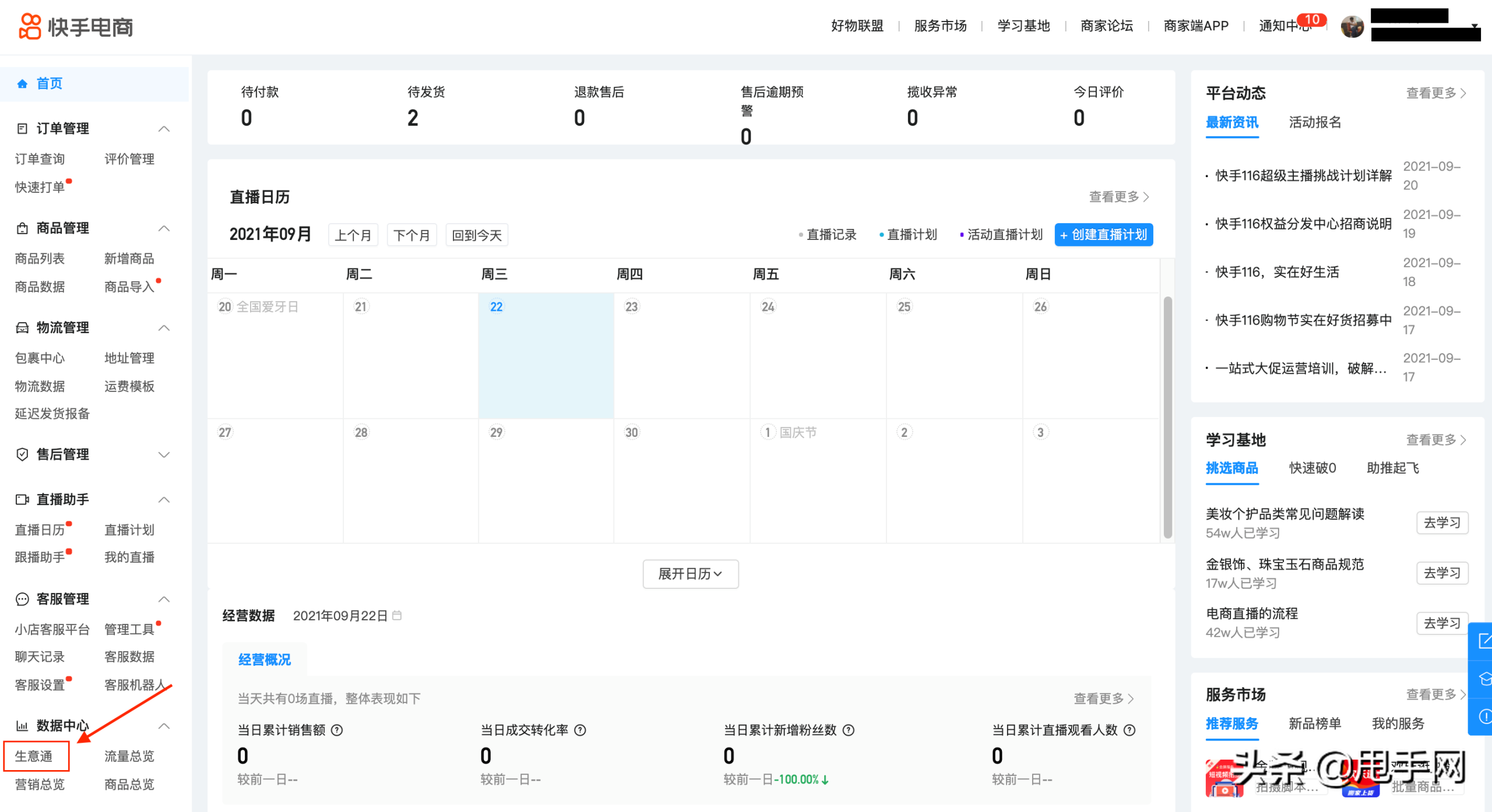Open 查看更多 in 直播日历
The height and width of the screenshot is (812, 1492).
coord(1118,197)
